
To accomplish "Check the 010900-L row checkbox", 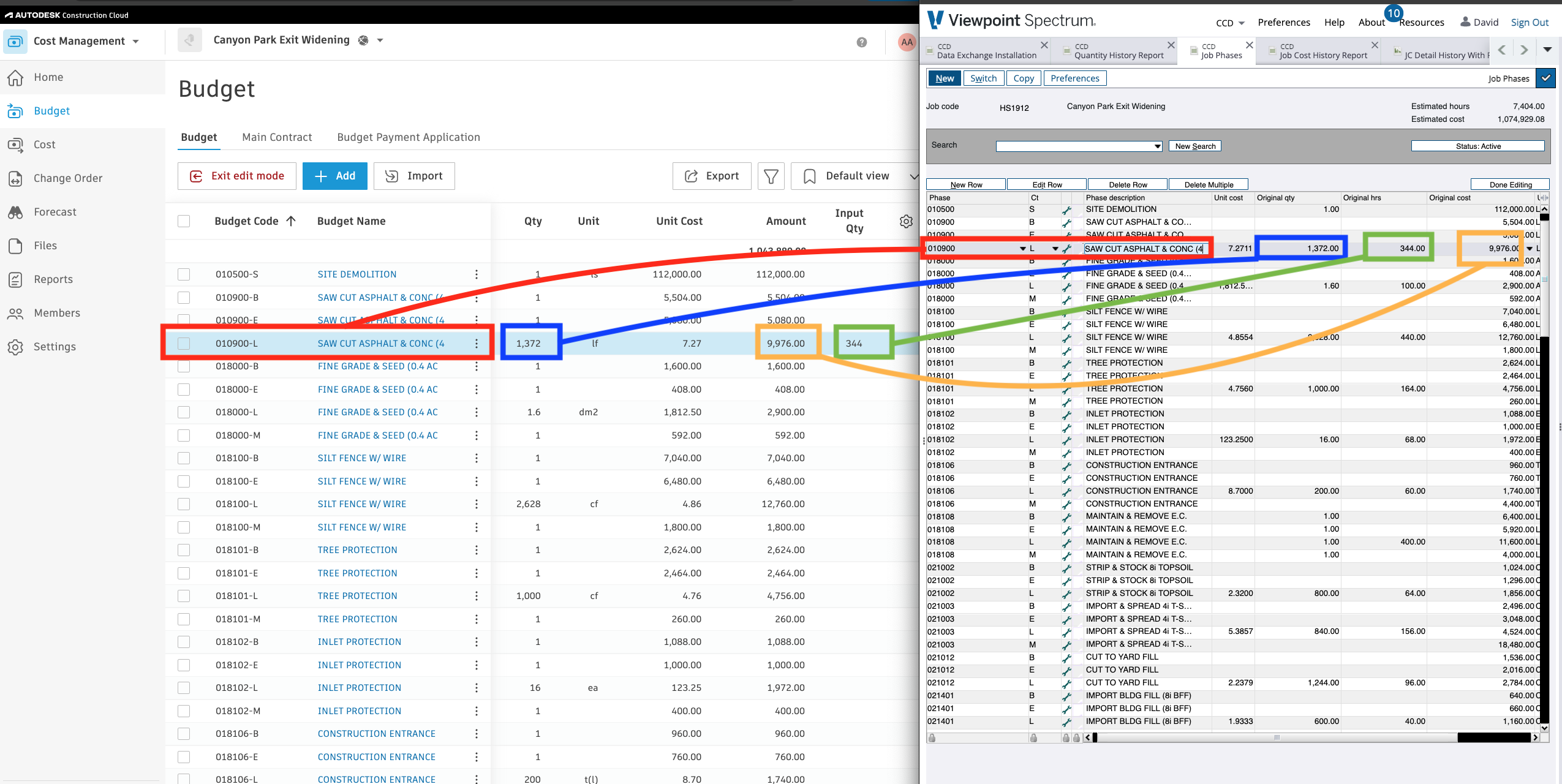I will (184, 344).
